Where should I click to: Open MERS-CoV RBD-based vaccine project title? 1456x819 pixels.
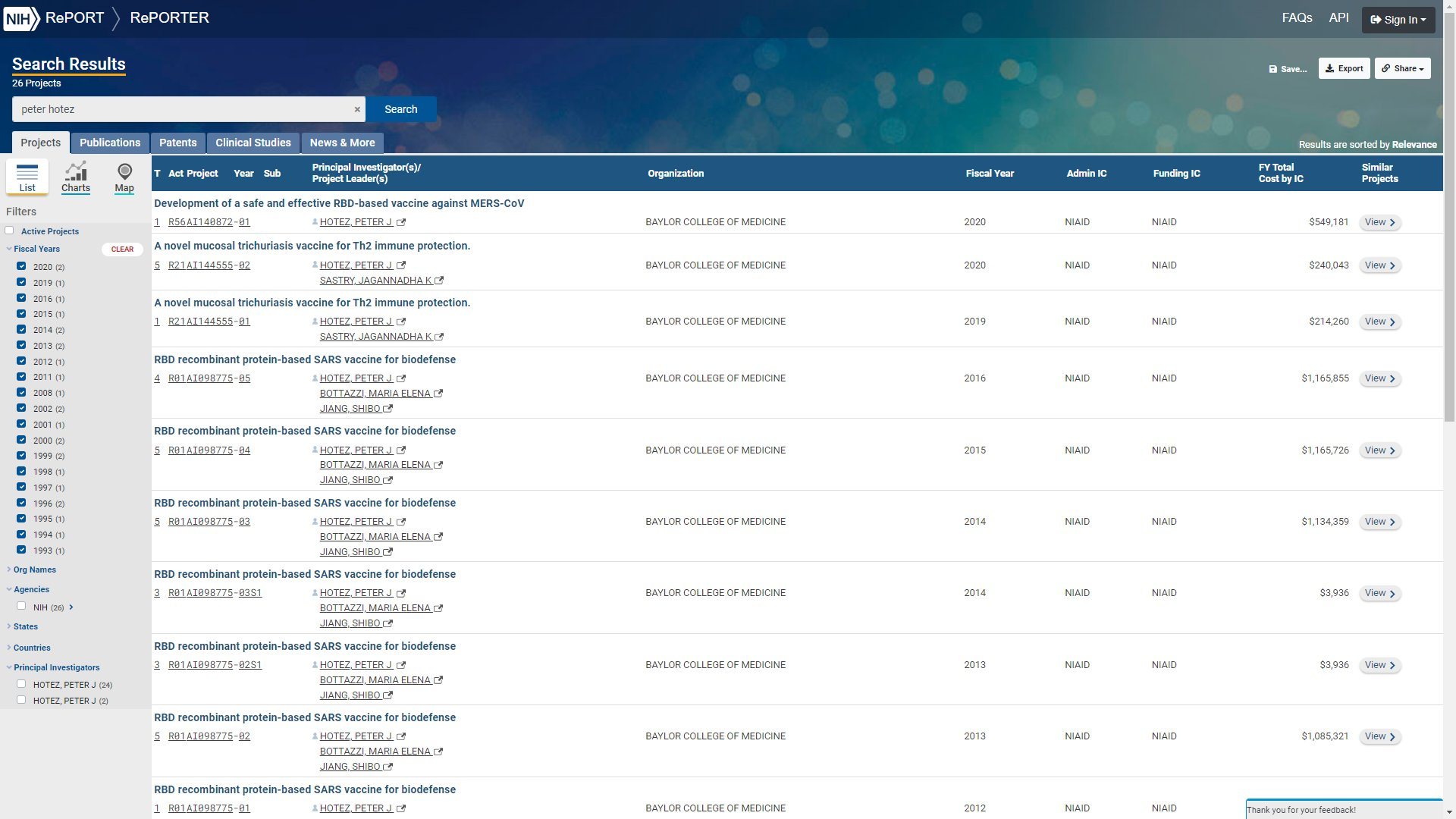(339, 203)
